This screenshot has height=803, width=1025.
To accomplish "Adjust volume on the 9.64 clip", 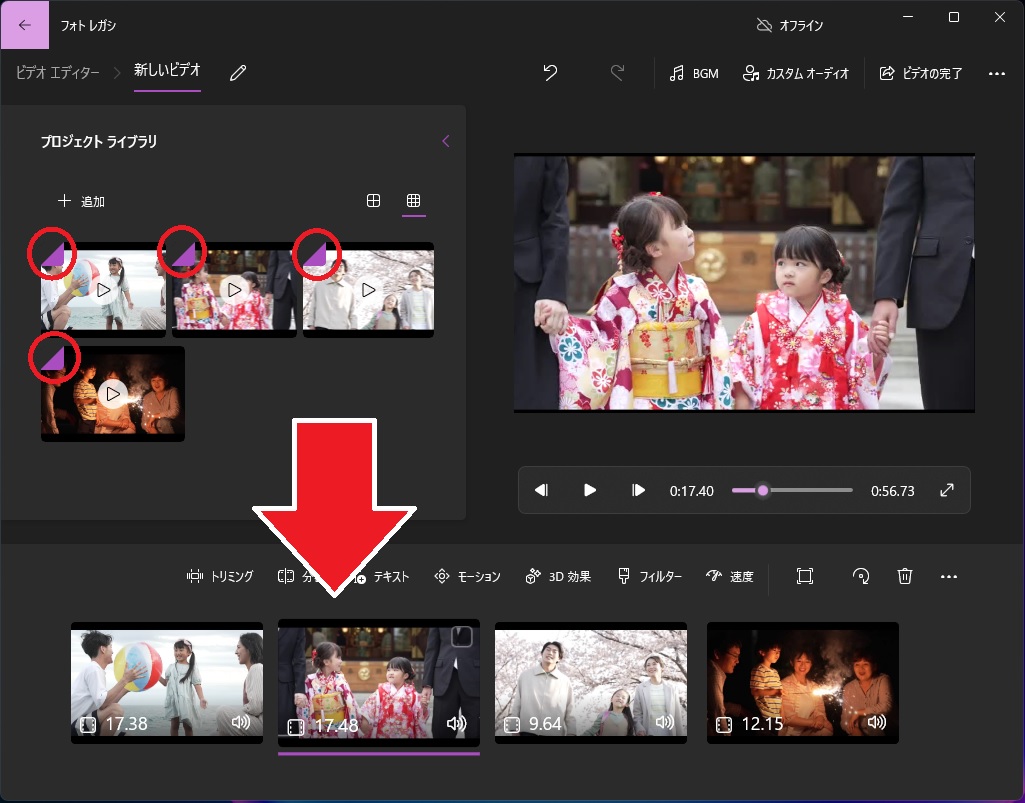I will (665, 722).
